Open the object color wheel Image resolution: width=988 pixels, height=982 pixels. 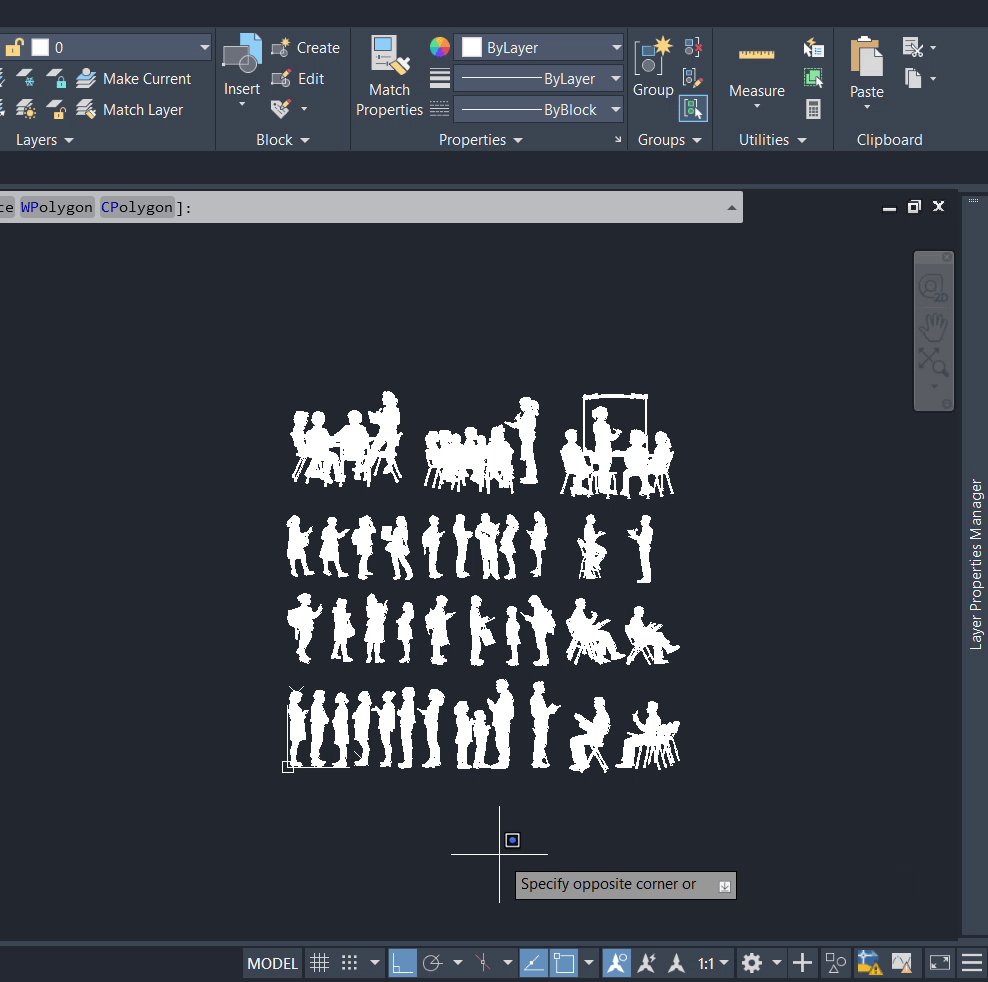[440, 47]
